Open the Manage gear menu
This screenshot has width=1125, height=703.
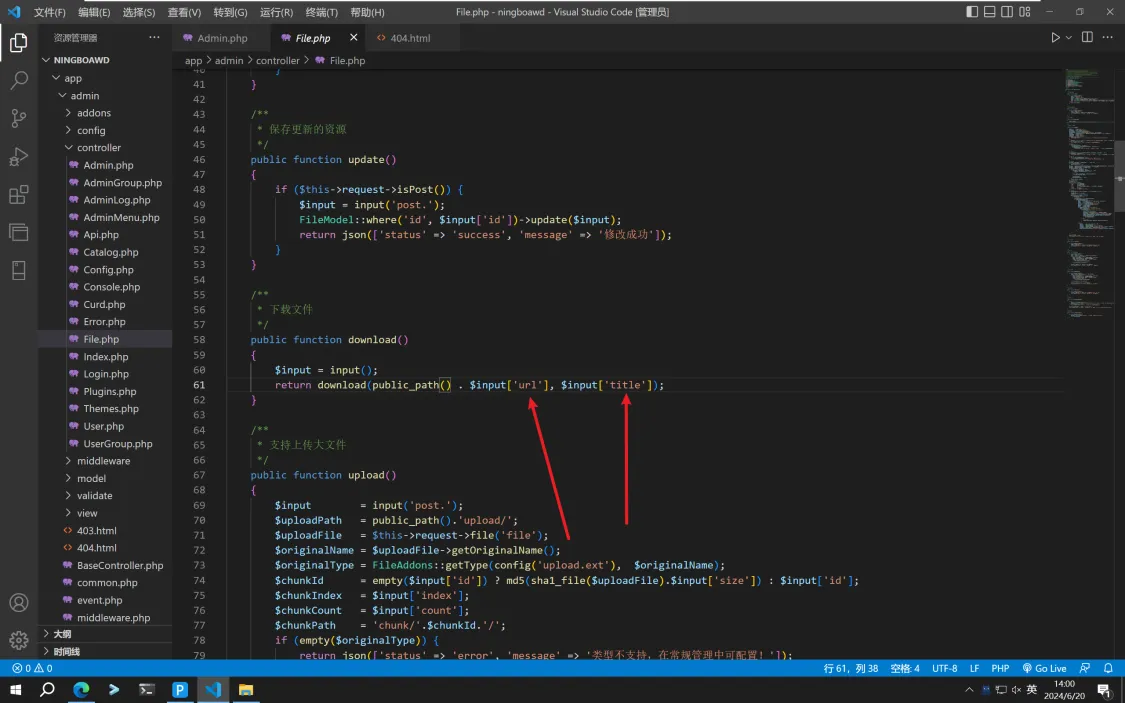(x=19, y=639)
